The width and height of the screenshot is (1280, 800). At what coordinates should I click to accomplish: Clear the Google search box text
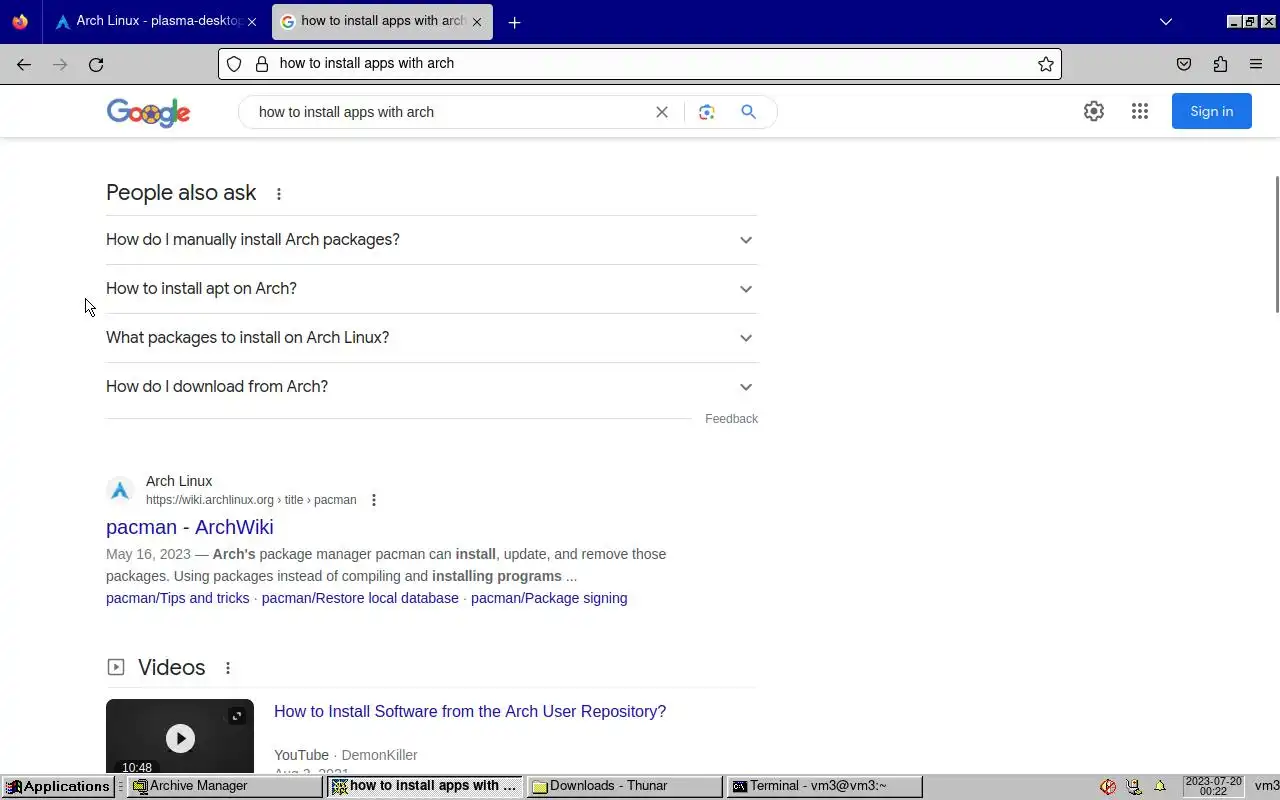(661, 112)
